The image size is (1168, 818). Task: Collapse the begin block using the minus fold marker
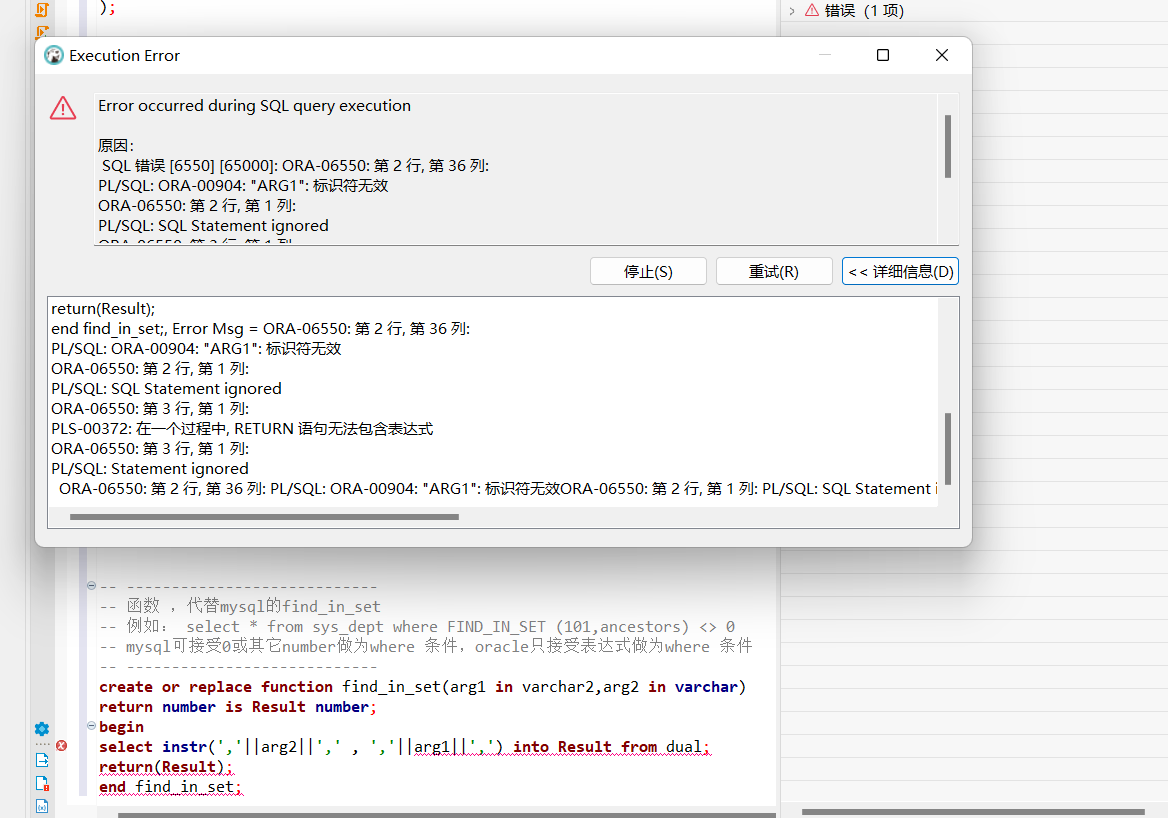(91, 726)
